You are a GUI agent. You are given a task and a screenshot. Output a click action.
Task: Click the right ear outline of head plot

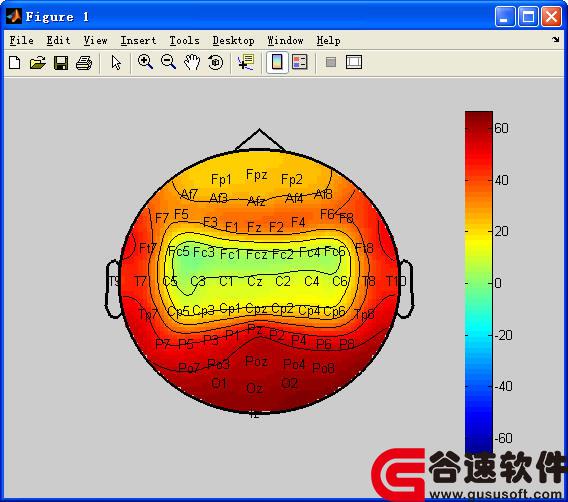(406, 289)
